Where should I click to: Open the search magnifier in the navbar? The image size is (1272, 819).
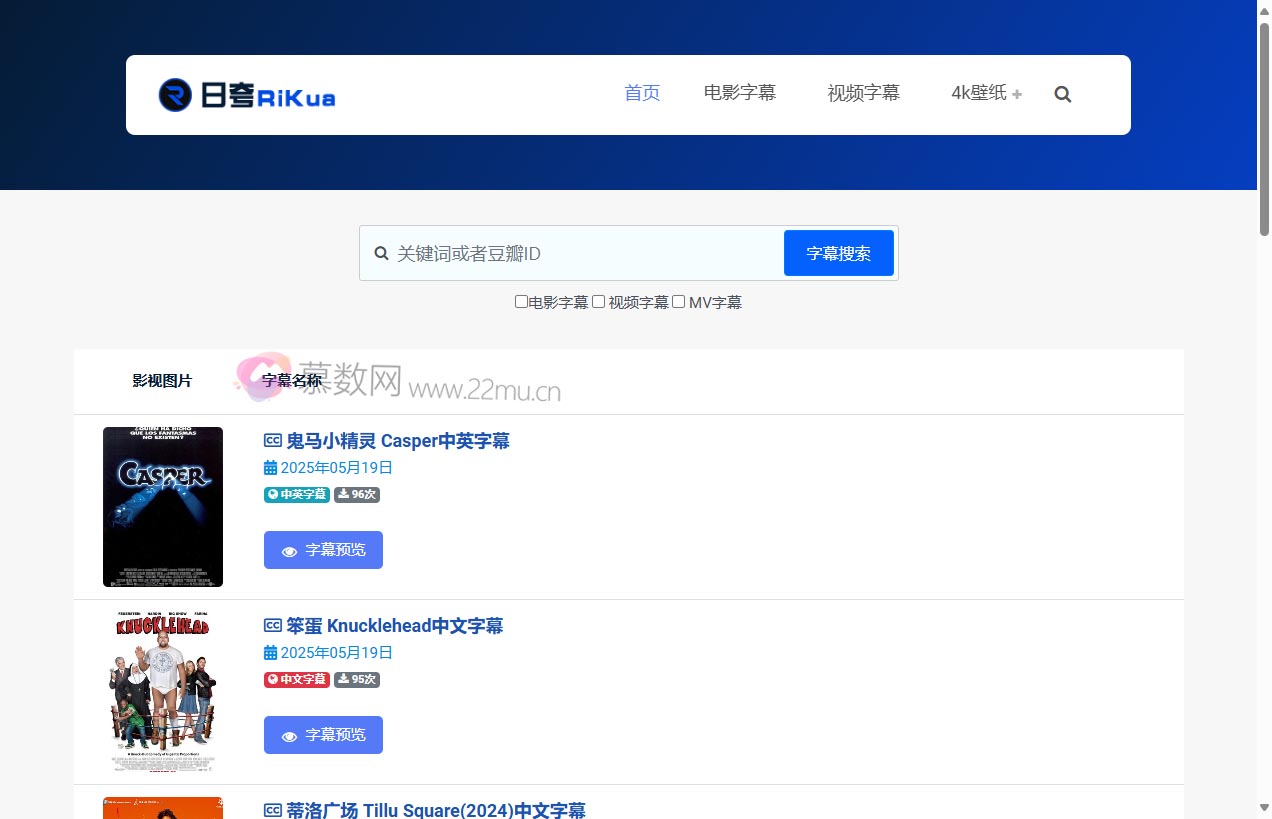click(x=1062, y=94)
